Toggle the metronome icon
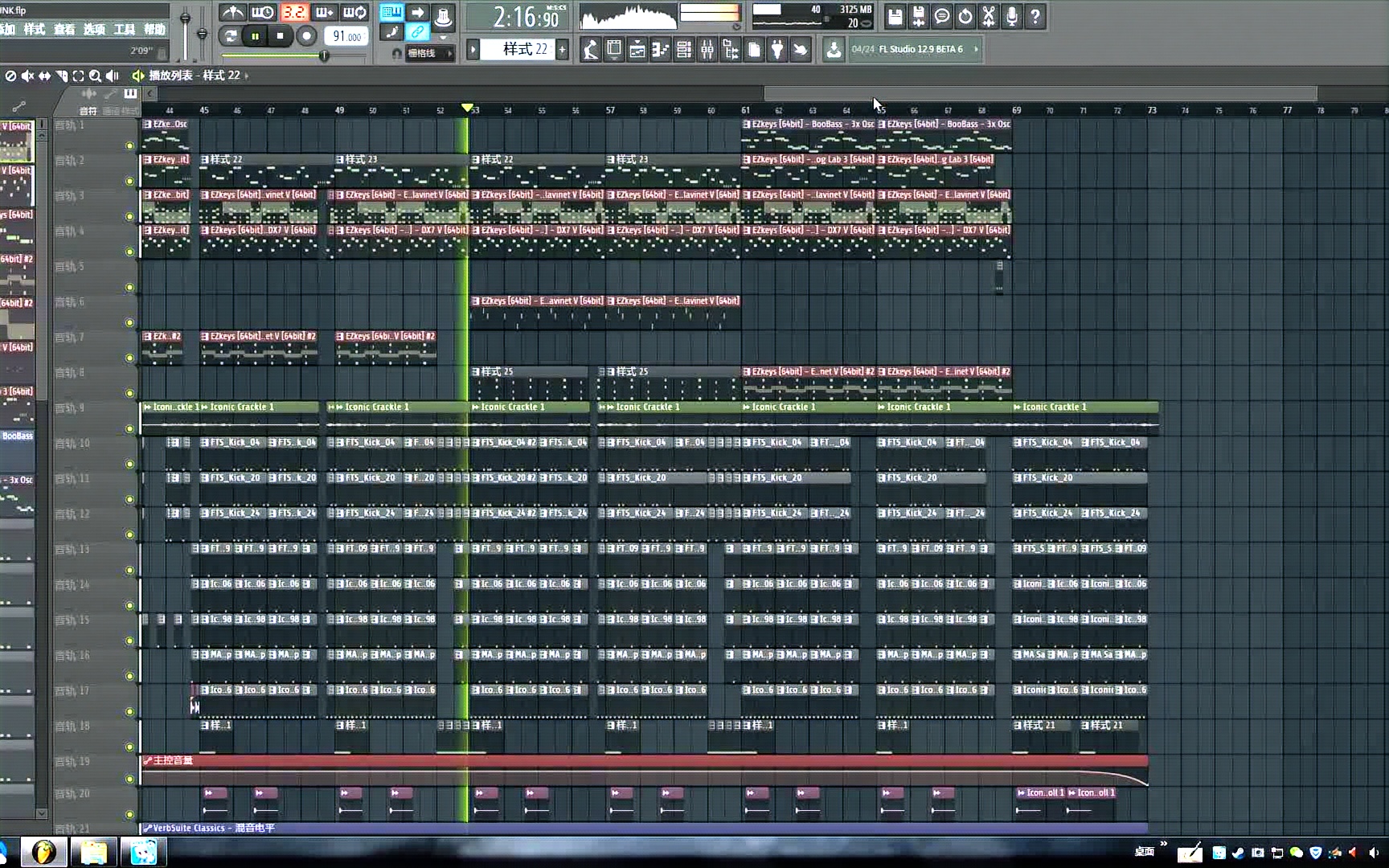 (232, 13)
